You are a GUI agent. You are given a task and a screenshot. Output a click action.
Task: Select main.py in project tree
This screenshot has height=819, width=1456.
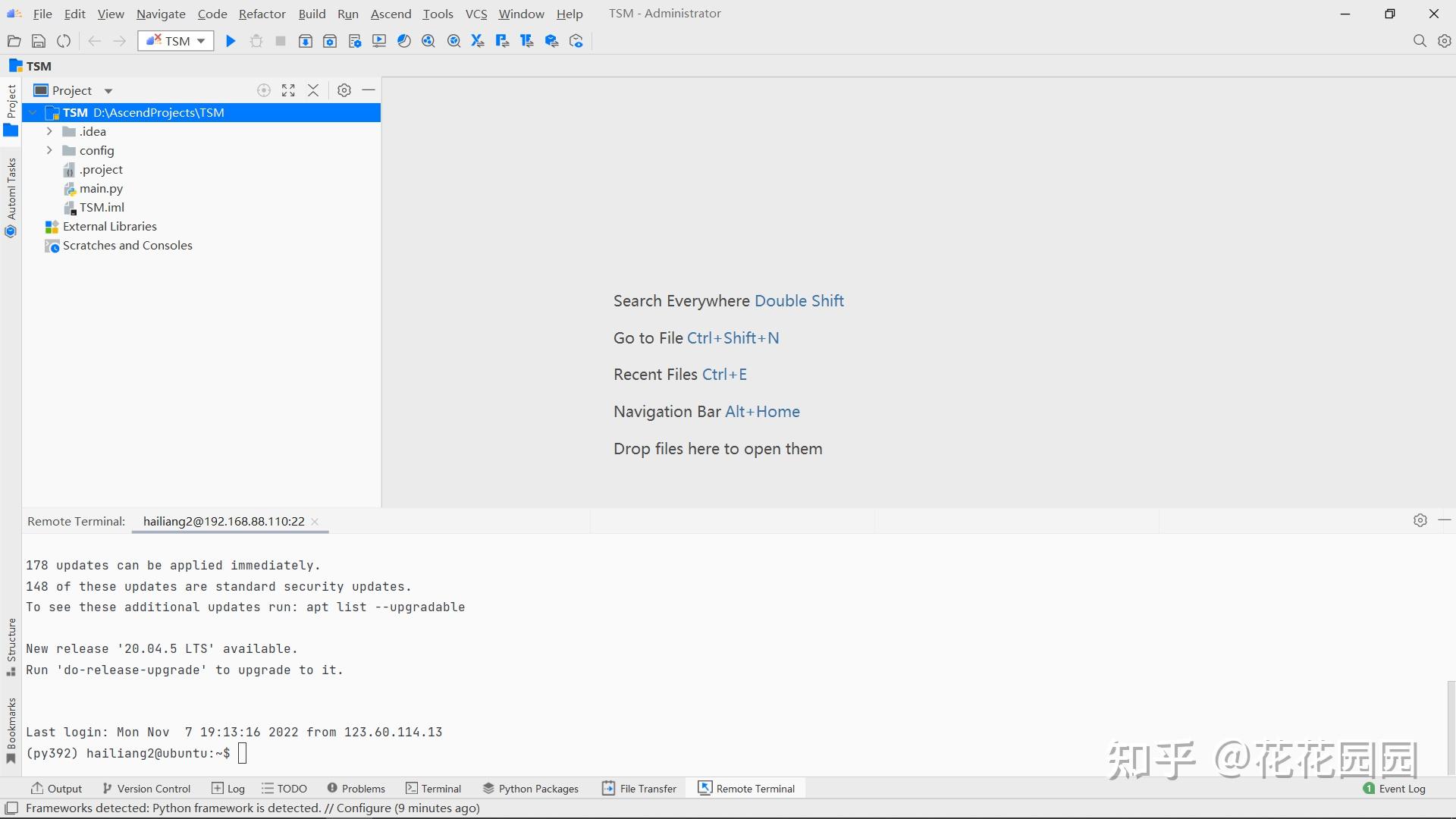101,188
